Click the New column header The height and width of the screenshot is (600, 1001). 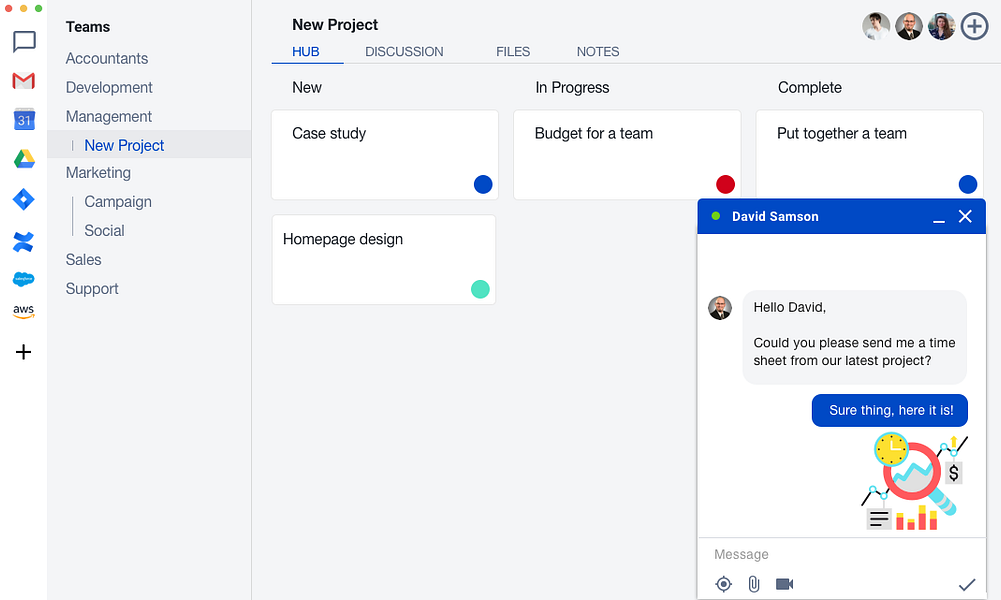(x=306, y=87)
